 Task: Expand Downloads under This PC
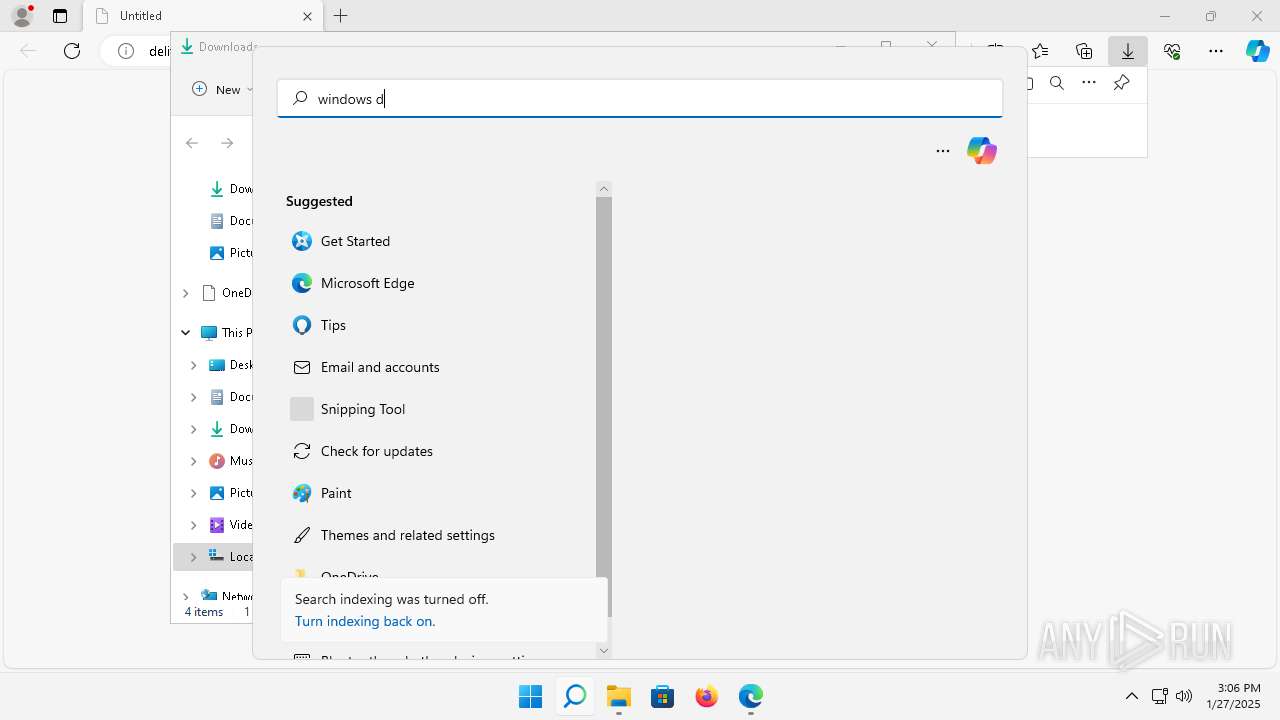click(193, 429)
